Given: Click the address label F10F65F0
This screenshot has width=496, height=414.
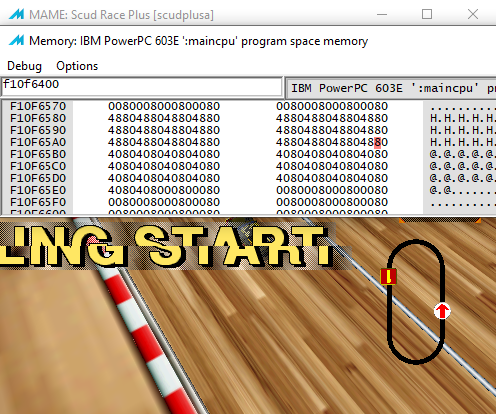Looking at the screenshot, I should click(38, 202).
